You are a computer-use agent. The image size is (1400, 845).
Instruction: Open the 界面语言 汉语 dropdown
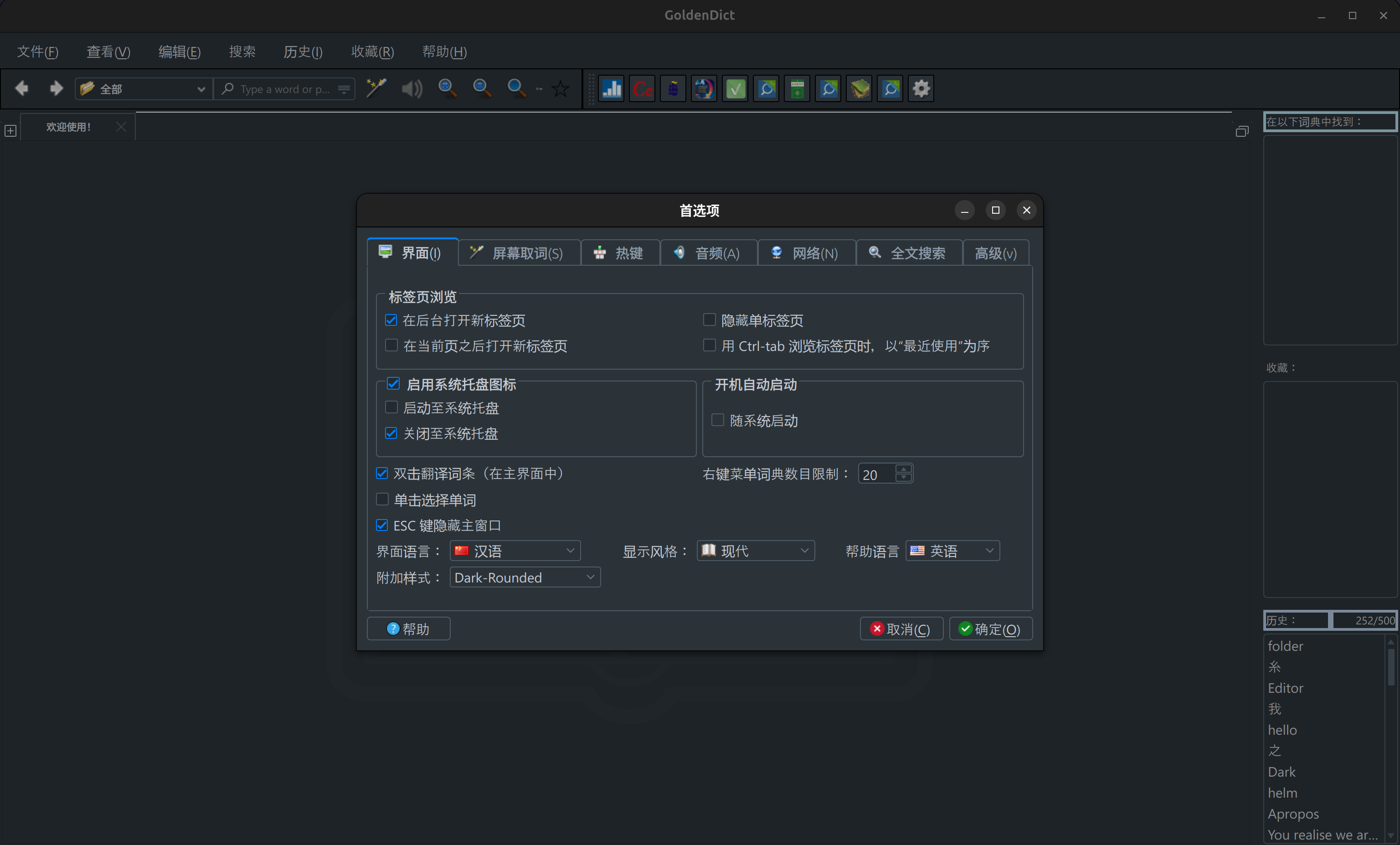[515, 551]
